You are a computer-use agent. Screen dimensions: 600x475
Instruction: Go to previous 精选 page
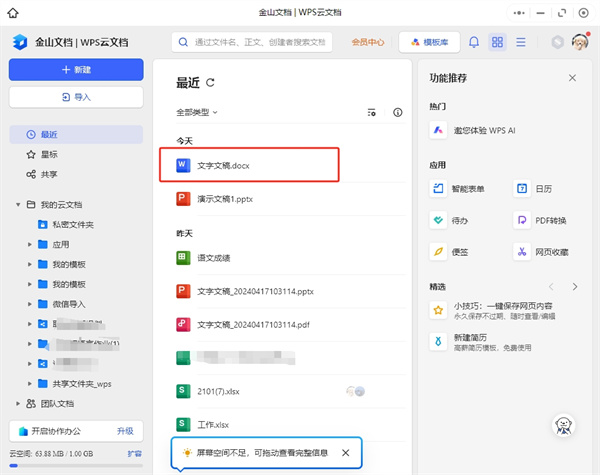pos(551,287)
